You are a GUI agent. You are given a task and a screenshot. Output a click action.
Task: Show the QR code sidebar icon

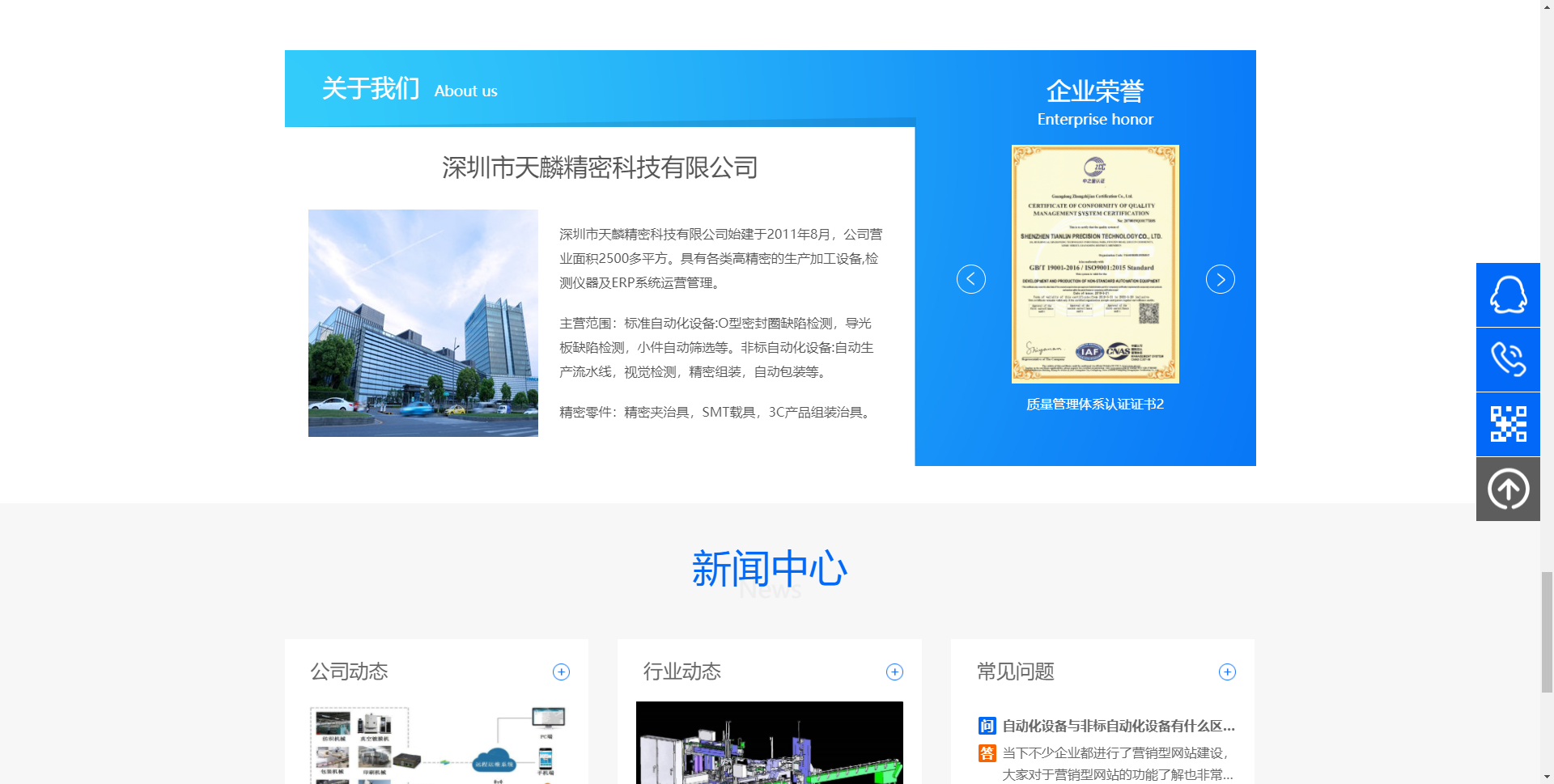tap(1507, 423)
